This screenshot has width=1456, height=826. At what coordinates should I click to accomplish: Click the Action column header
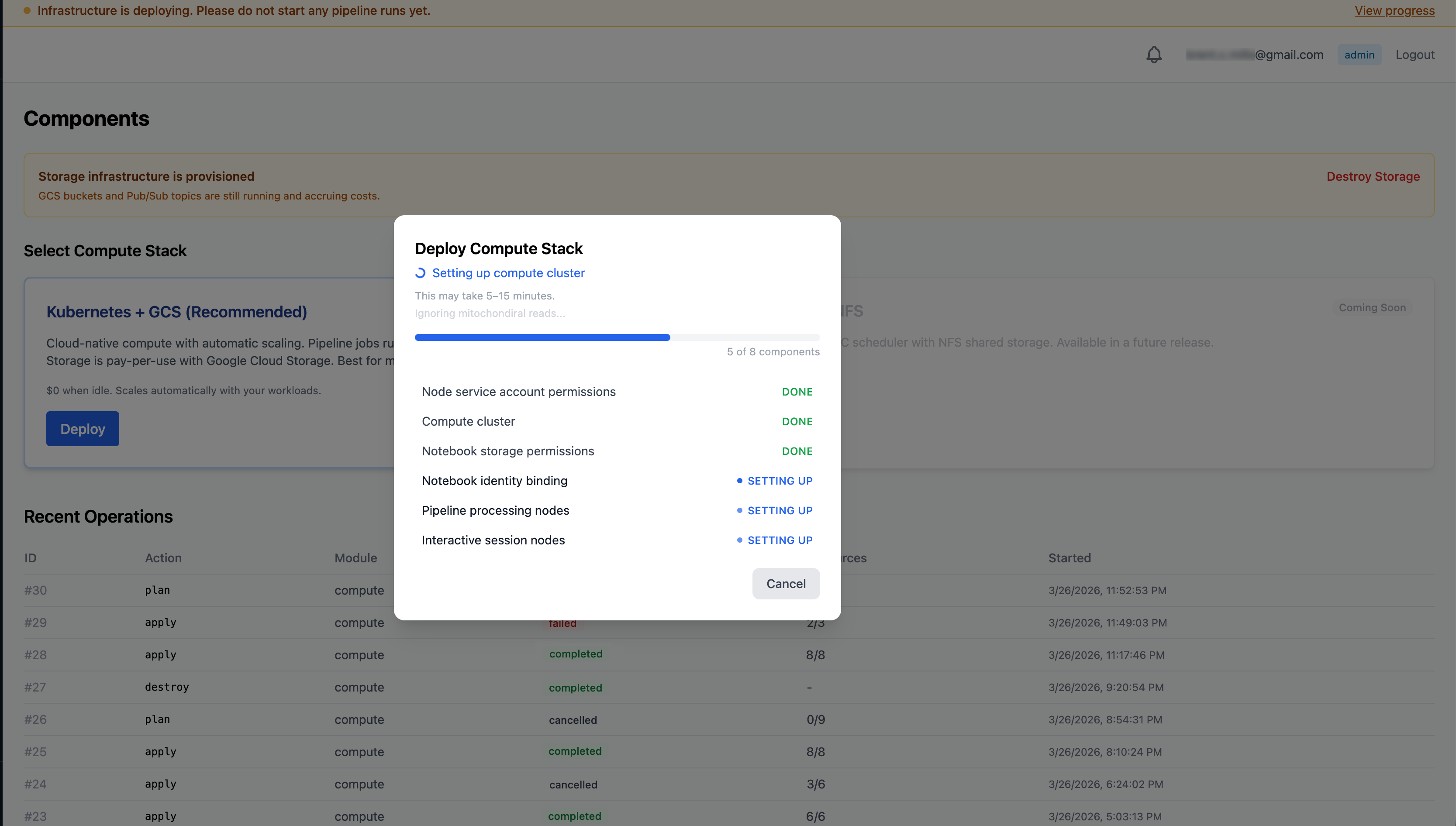pyautogui.click(x=163, y=558)
